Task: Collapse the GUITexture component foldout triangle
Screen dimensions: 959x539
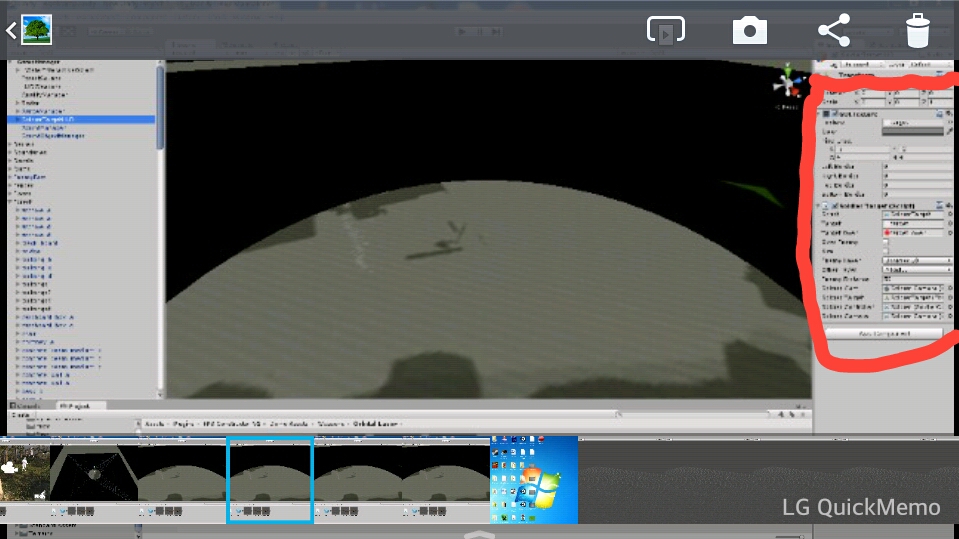Action: 820,114
